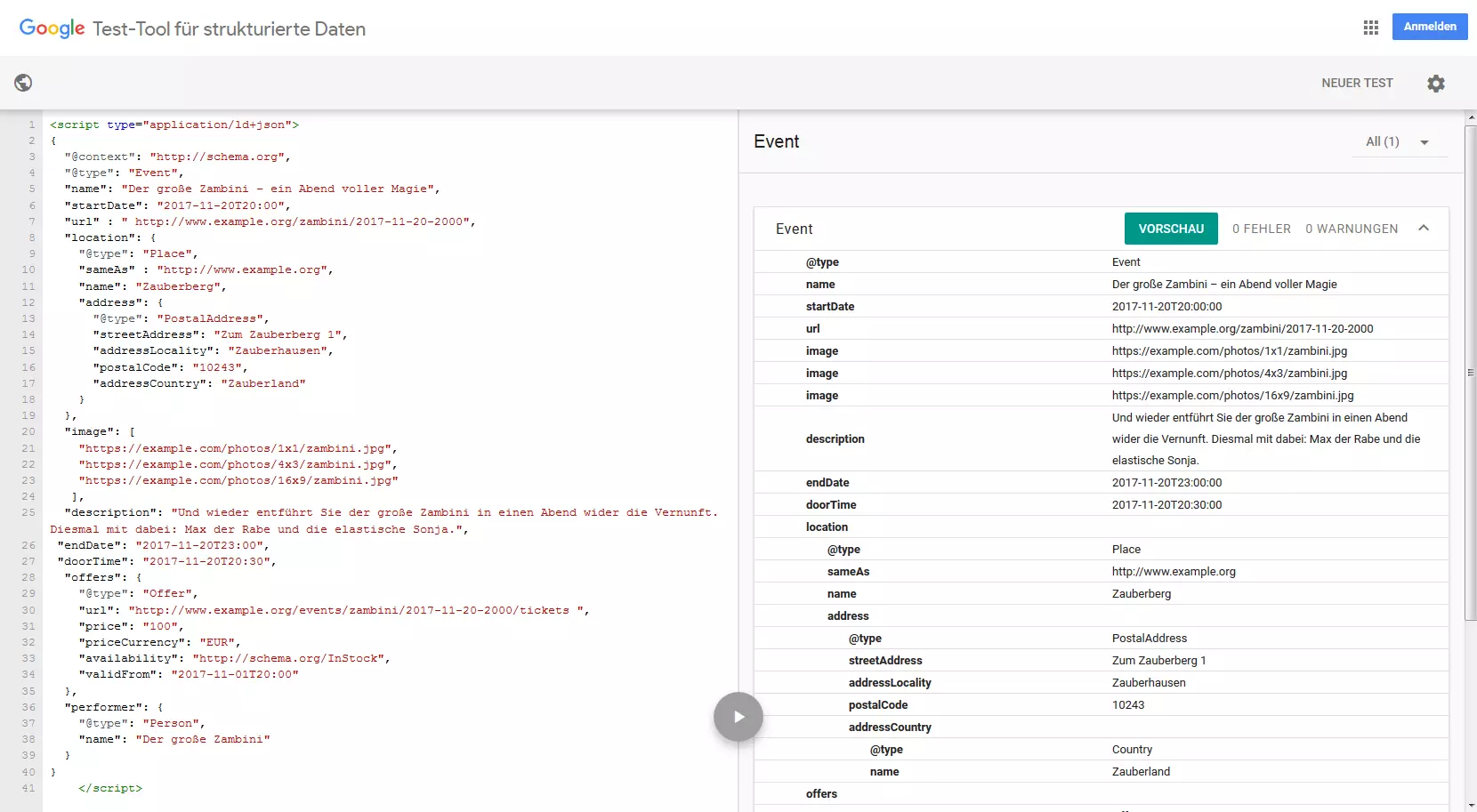Select the 0 WARNUNGEN warnings label

click(1352, 229)
